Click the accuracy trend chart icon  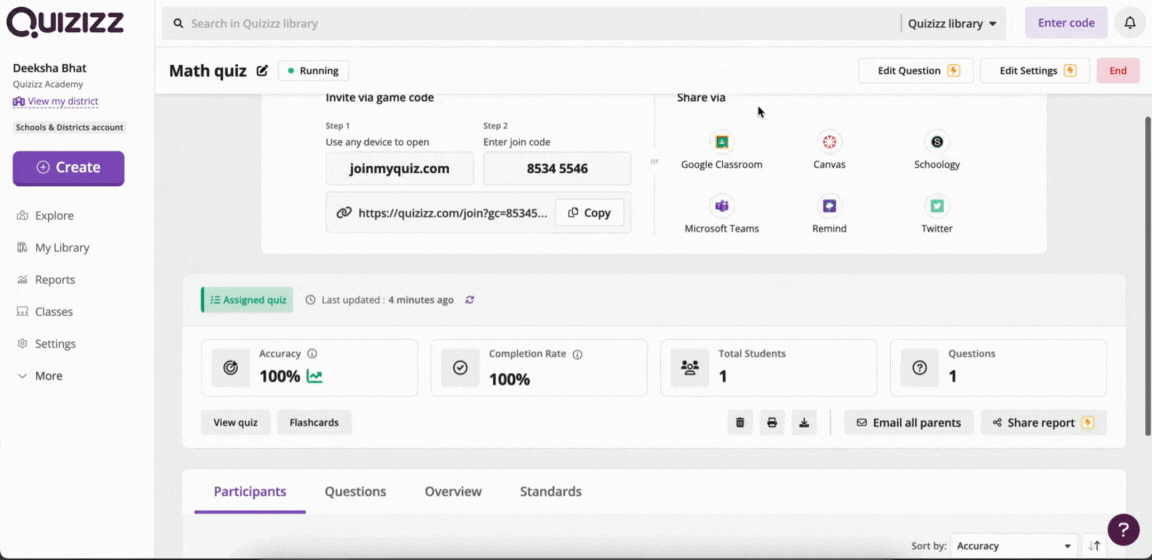click(x=314, y=376)
